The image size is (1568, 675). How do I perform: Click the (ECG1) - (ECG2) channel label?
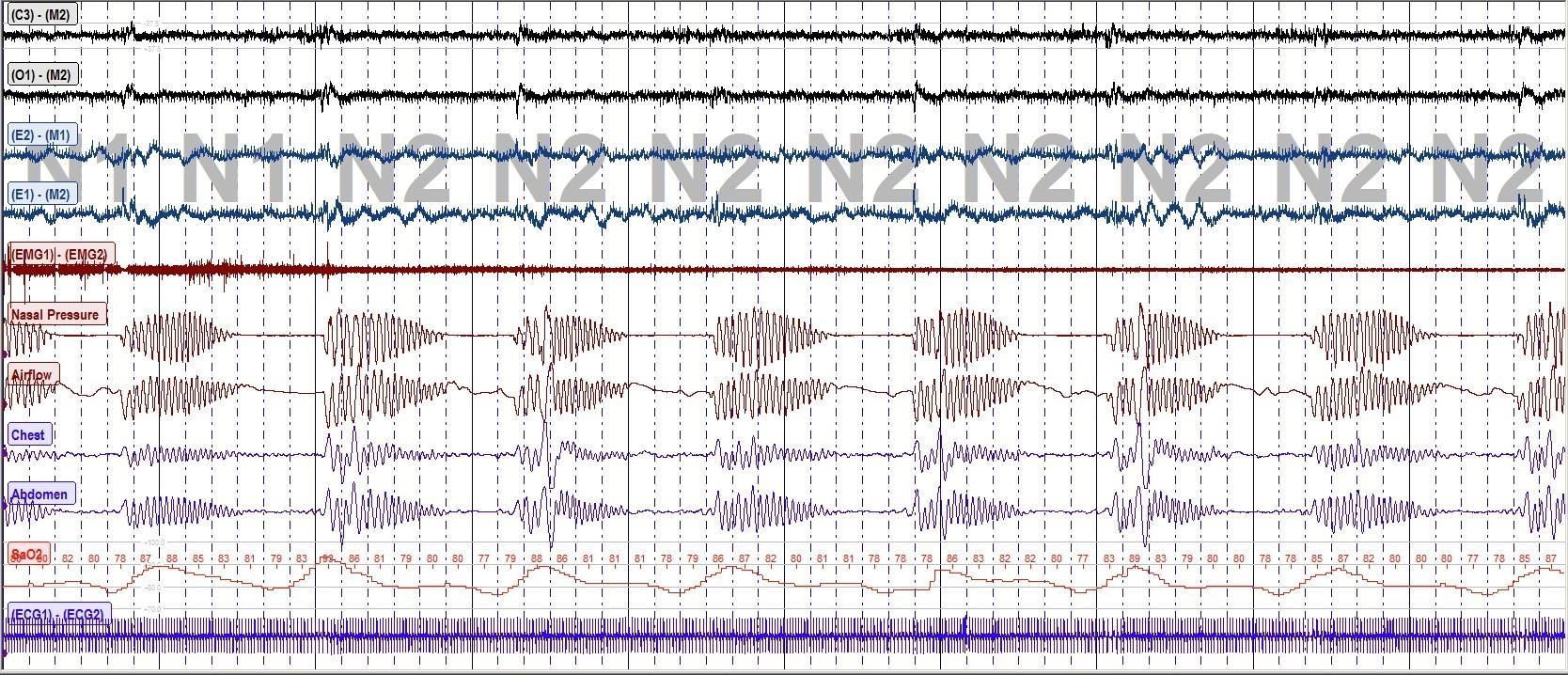[x=58, y=615]
